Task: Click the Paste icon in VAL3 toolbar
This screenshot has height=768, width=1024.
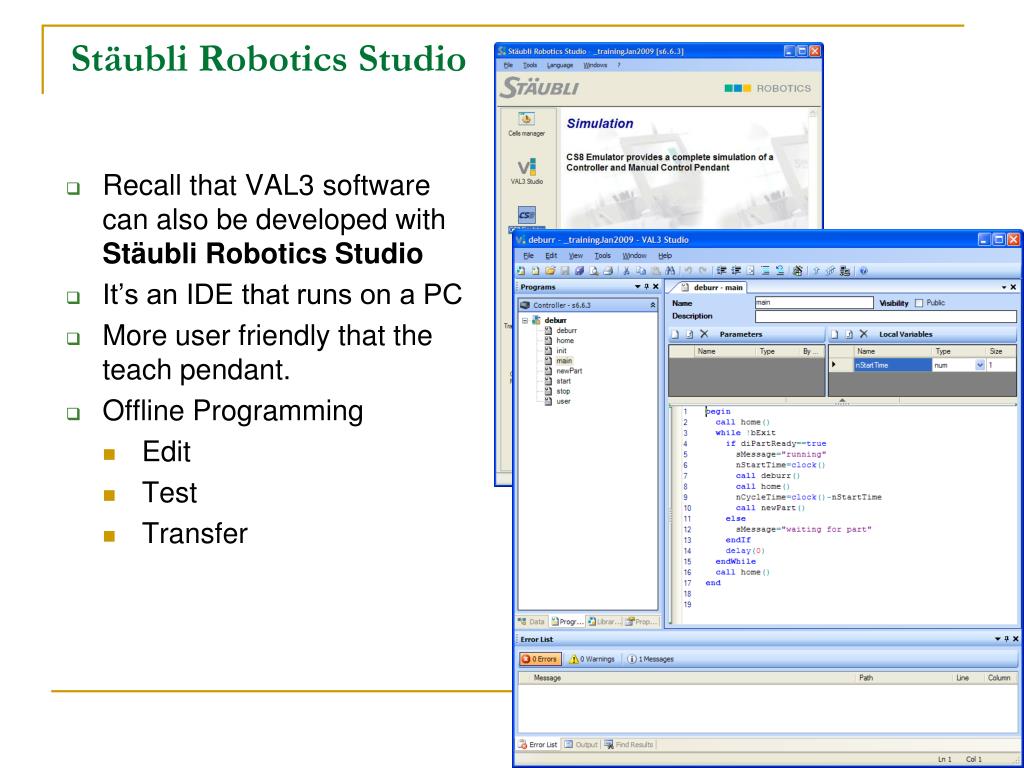Action: (656, 271)
